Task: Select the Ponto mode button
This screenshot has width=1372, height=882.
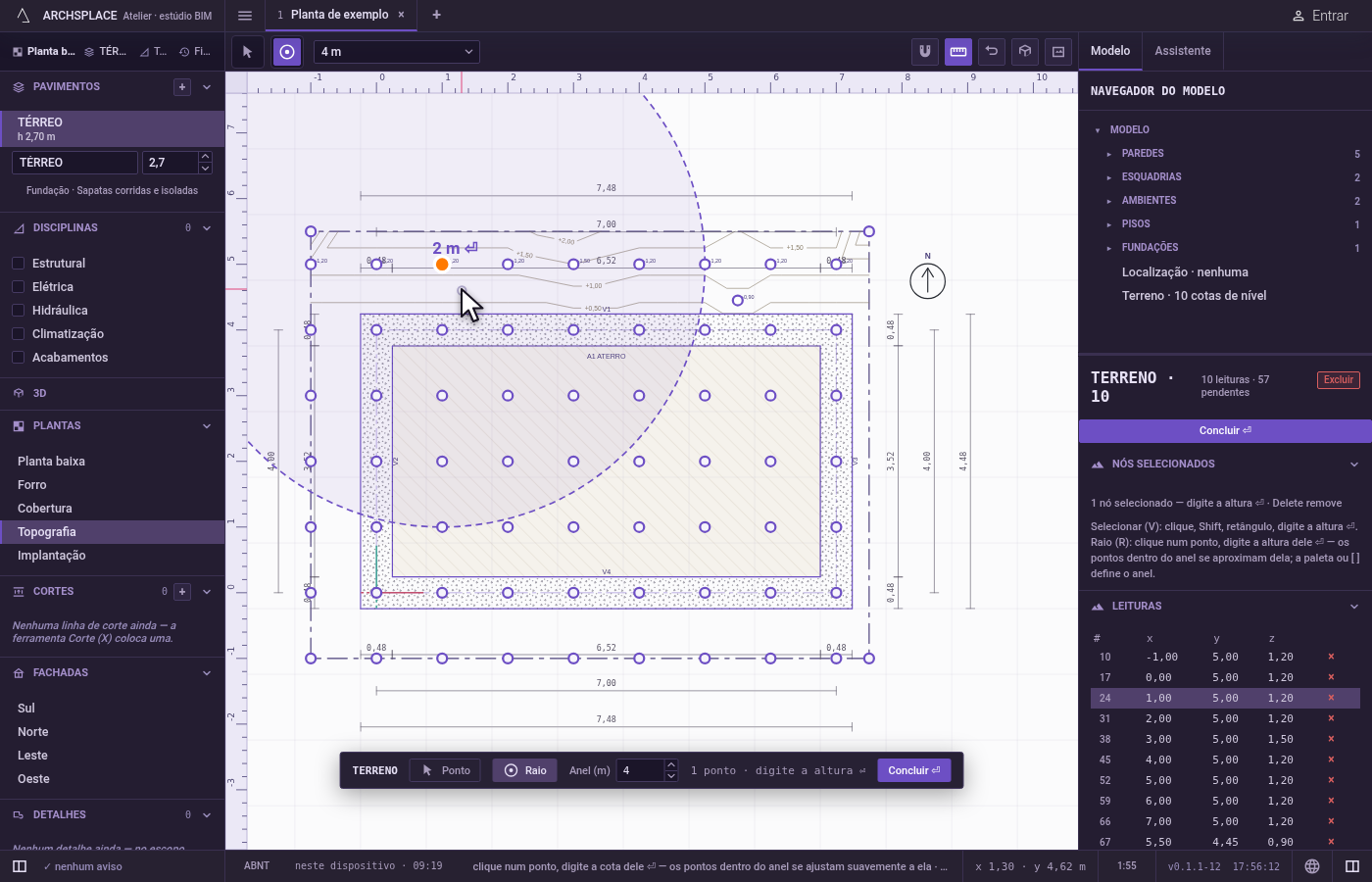Action: point(446,770)
